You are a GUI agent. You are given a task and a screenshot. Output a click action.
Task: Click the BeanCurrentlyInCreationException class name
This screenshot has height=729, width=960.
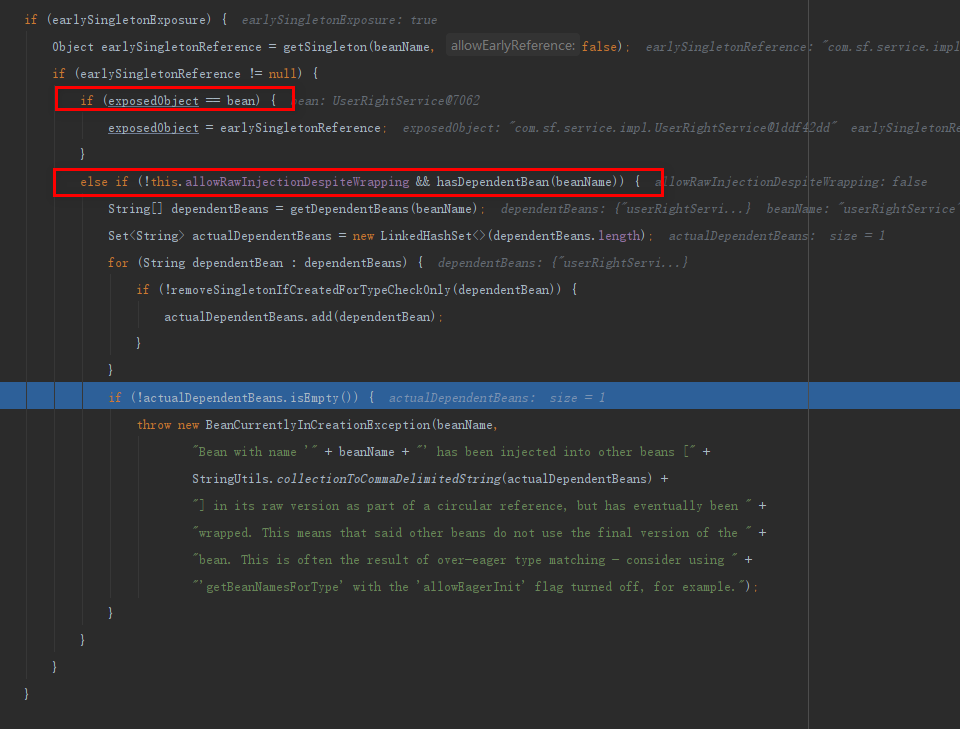pyautogui.click(x=318, y=425)
